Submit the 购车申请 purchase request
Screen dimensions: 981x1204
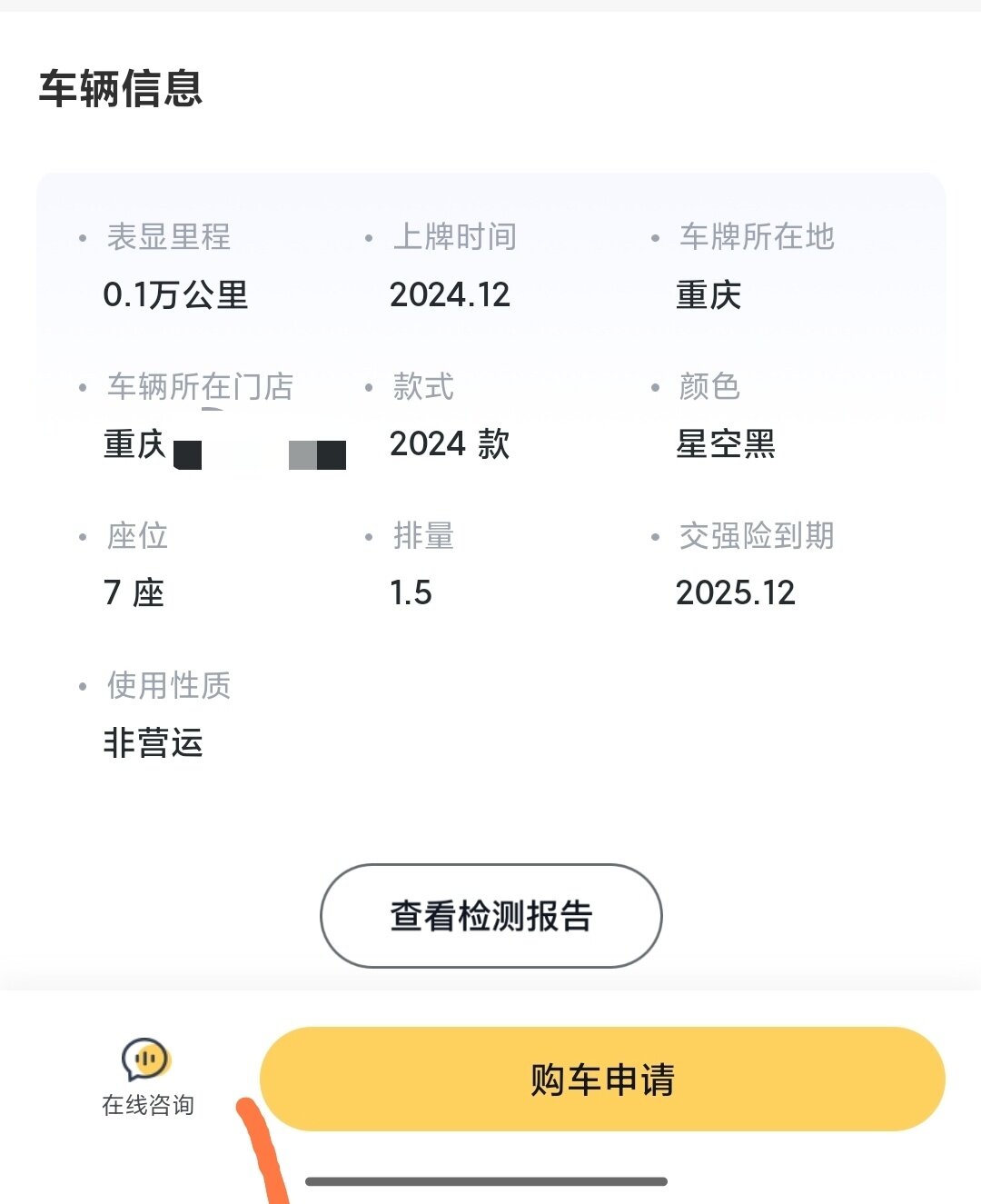(x=602, y=1079)
